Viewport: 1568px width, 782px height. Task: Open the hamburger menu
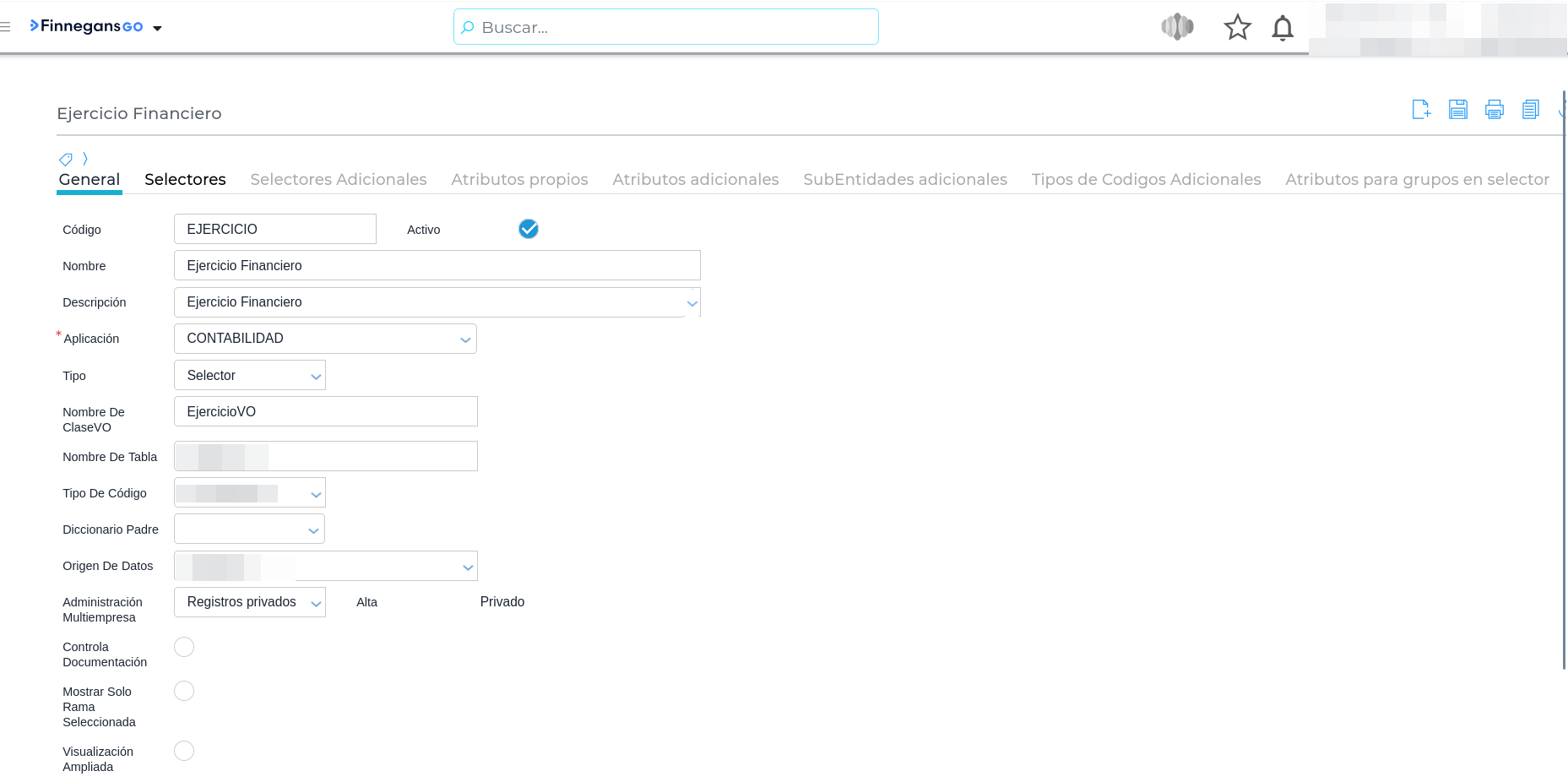coord(6,27)
